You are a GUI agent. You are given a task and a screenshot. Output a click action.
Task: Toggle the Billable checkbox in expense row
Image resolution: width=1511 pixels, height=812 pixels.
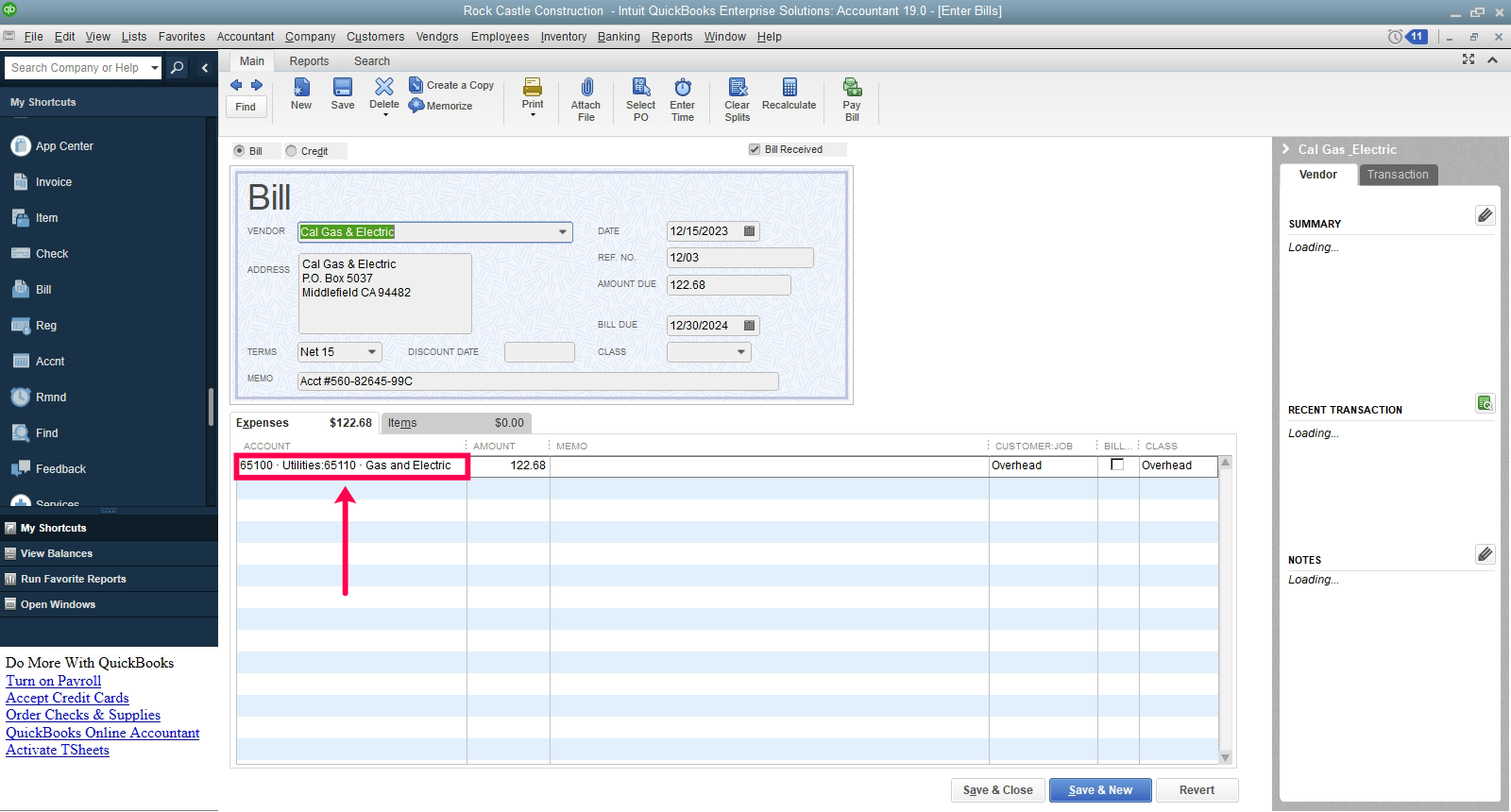[1117, 465]
